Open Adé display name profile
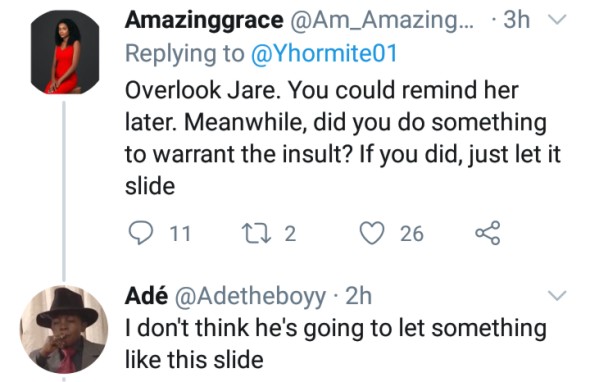 click(146, 296)
